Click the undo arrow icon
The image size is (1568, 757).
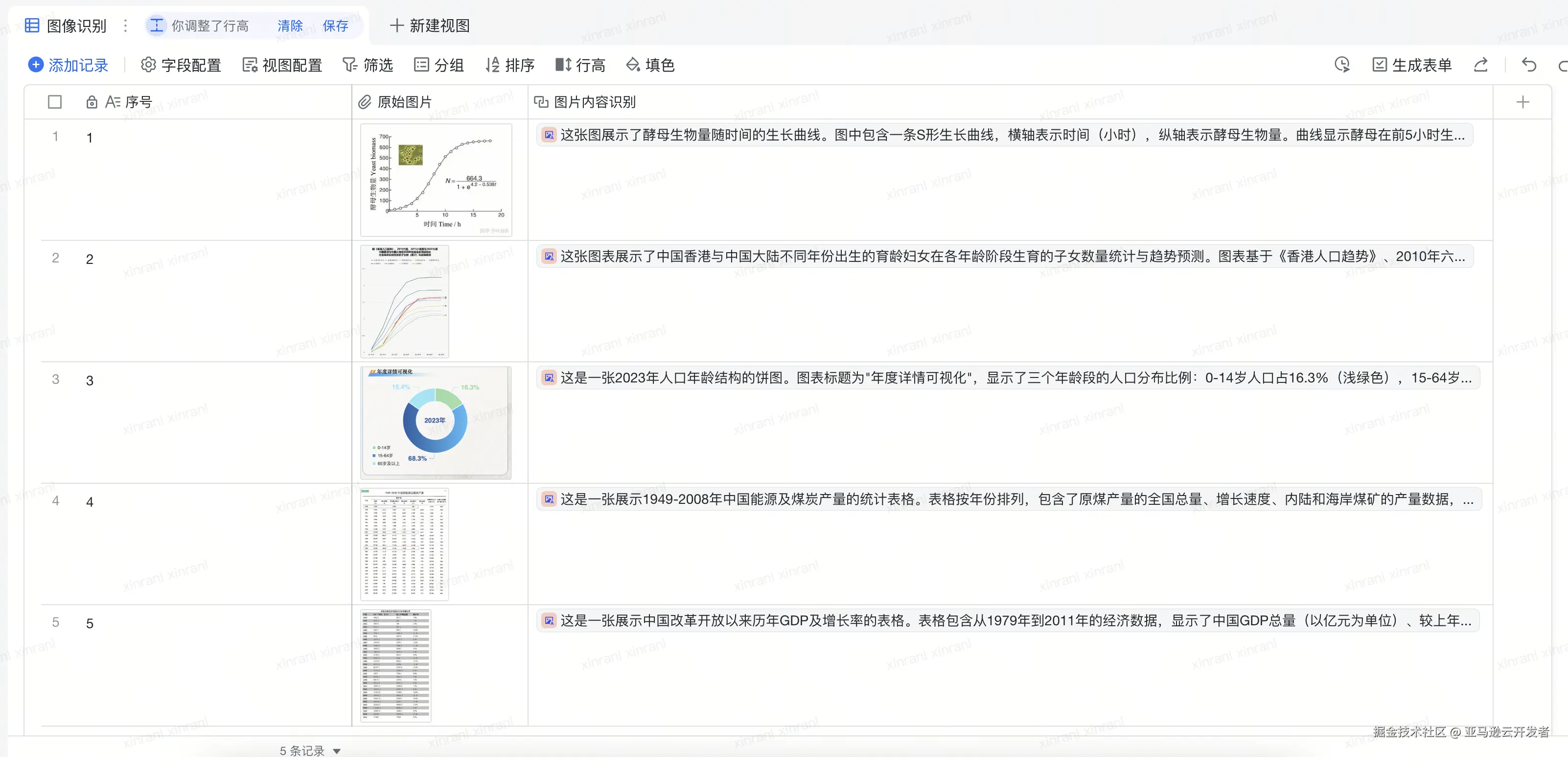click(1528, 65)
